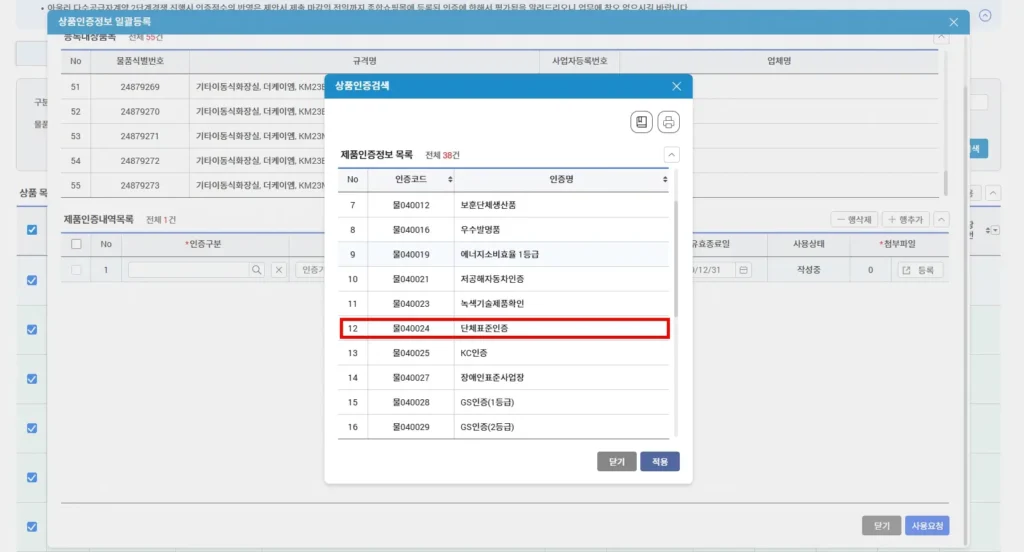
Task: Check the row 1 checkbox in 제품인증내역목록
Action: pyautogui.click(x=76, y=270)
